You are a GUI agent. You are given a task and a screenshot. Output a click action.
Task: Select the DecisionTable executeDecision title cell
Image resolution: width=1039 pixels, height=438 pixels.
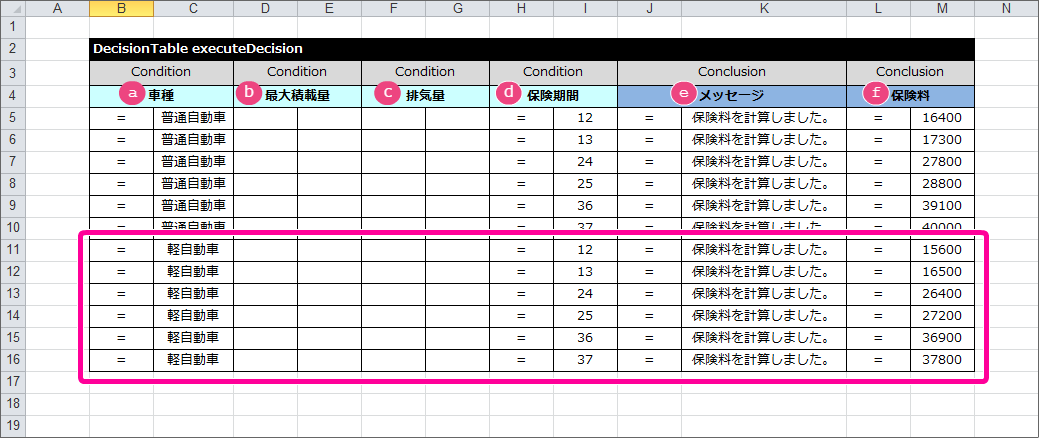pyautogui.click(x=532, y=49)
